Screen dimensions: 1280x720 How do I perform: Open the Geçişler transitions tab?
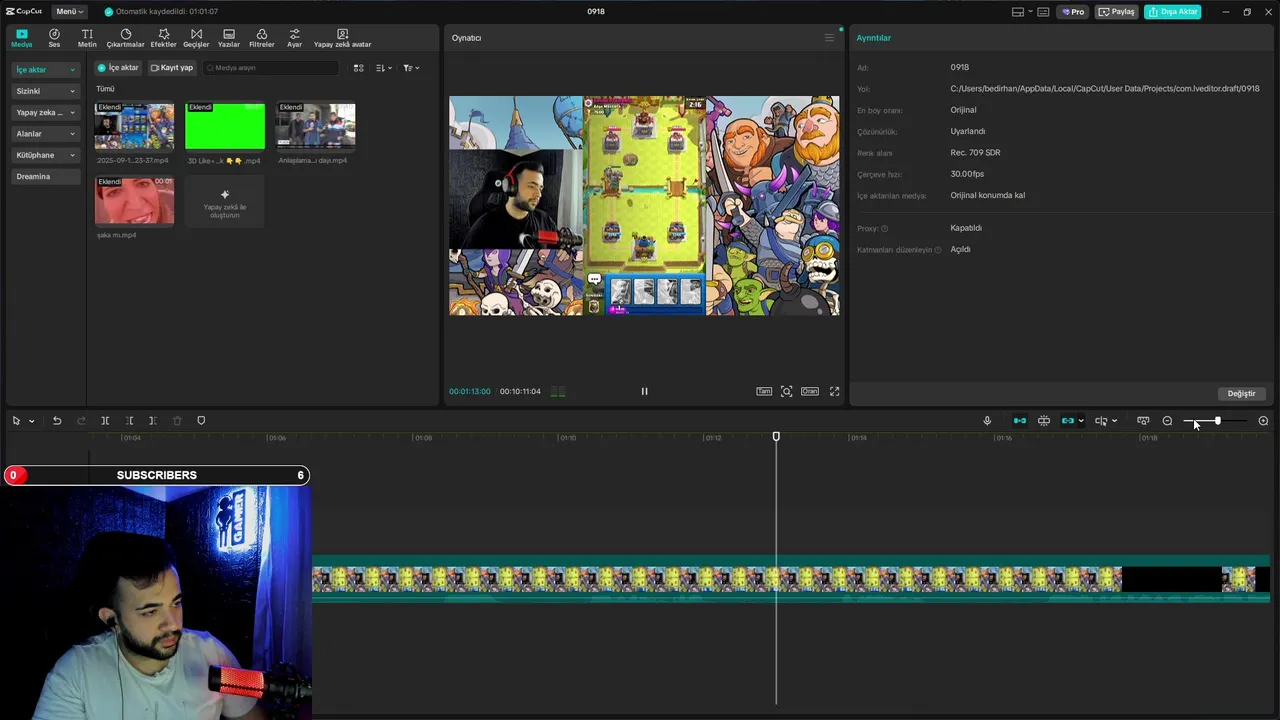click(196, 38)
